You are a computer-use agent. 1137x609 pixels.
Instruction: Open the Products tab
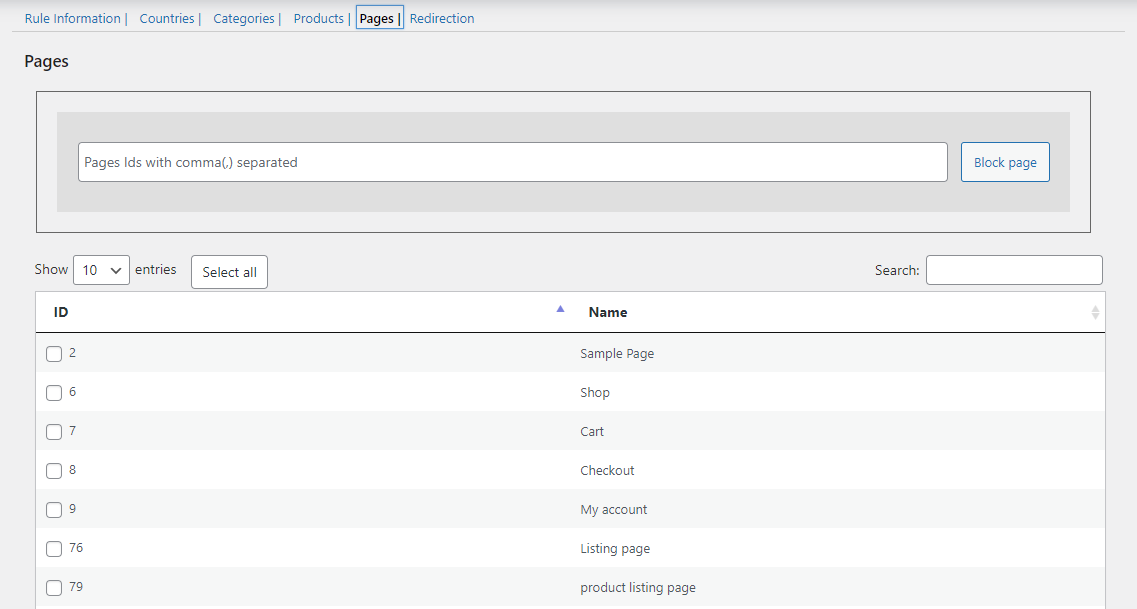tap(318, 19)
